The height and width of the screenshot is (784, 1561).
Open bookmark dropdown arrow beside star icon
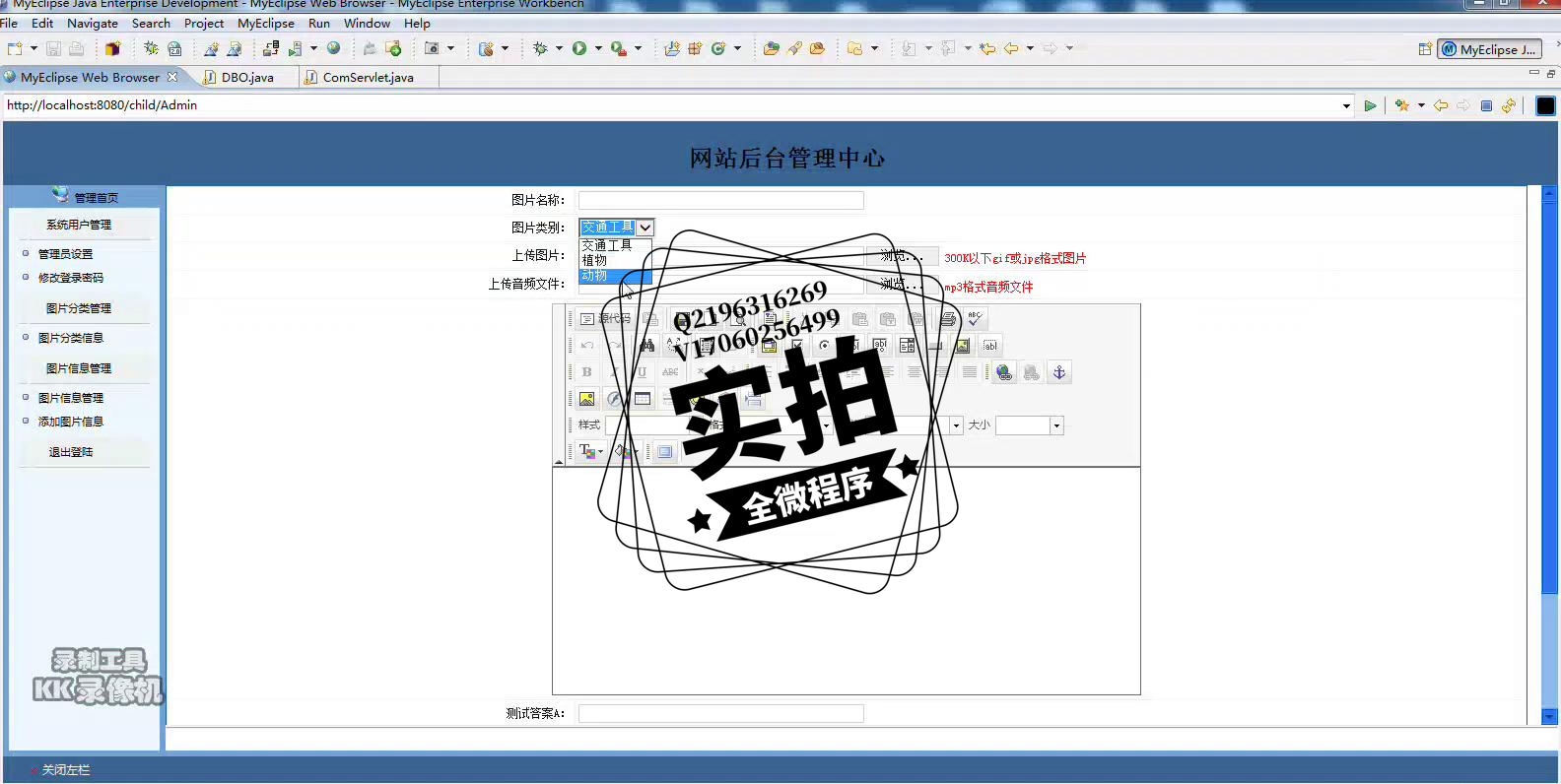pyautogui.click(x=1421, y=105)
